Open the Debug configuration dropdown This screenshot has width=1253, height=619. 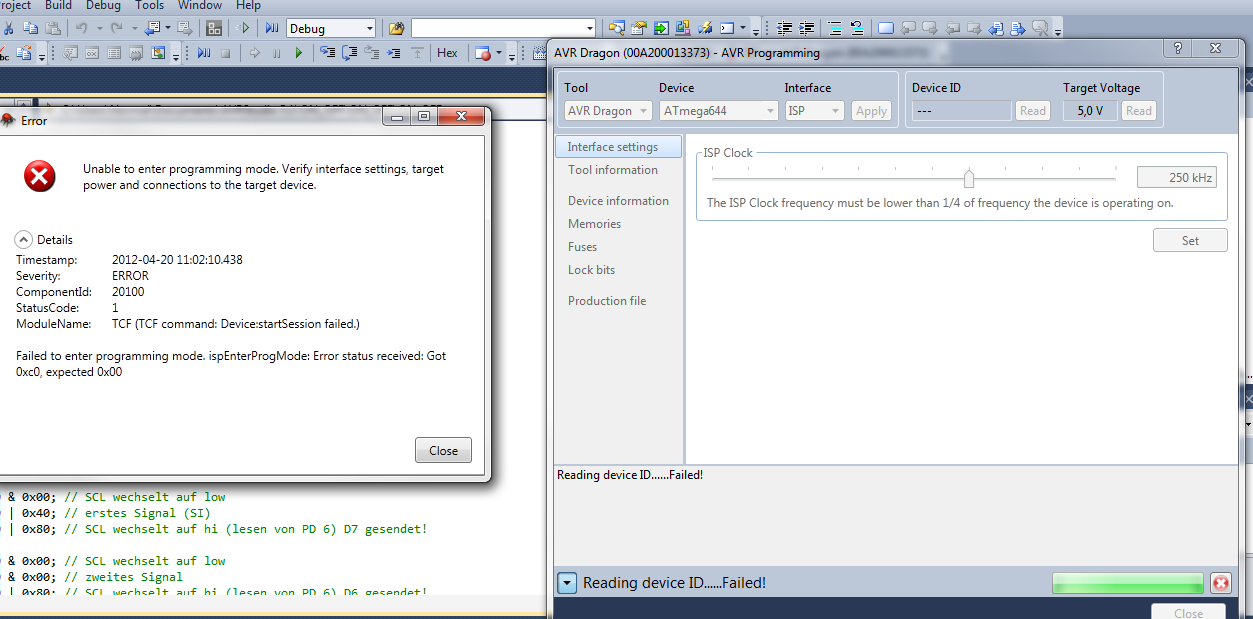370,28
